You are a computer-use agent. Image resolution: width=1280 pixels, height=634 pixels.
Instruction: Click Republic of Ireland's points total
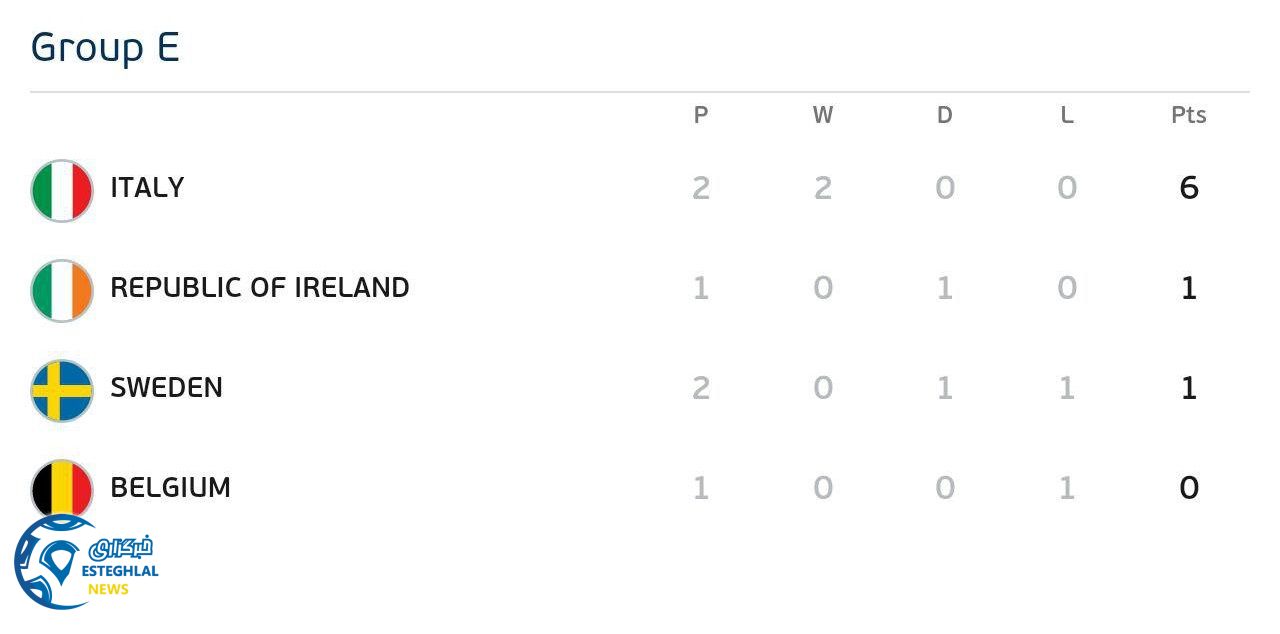click(1188, 288)
